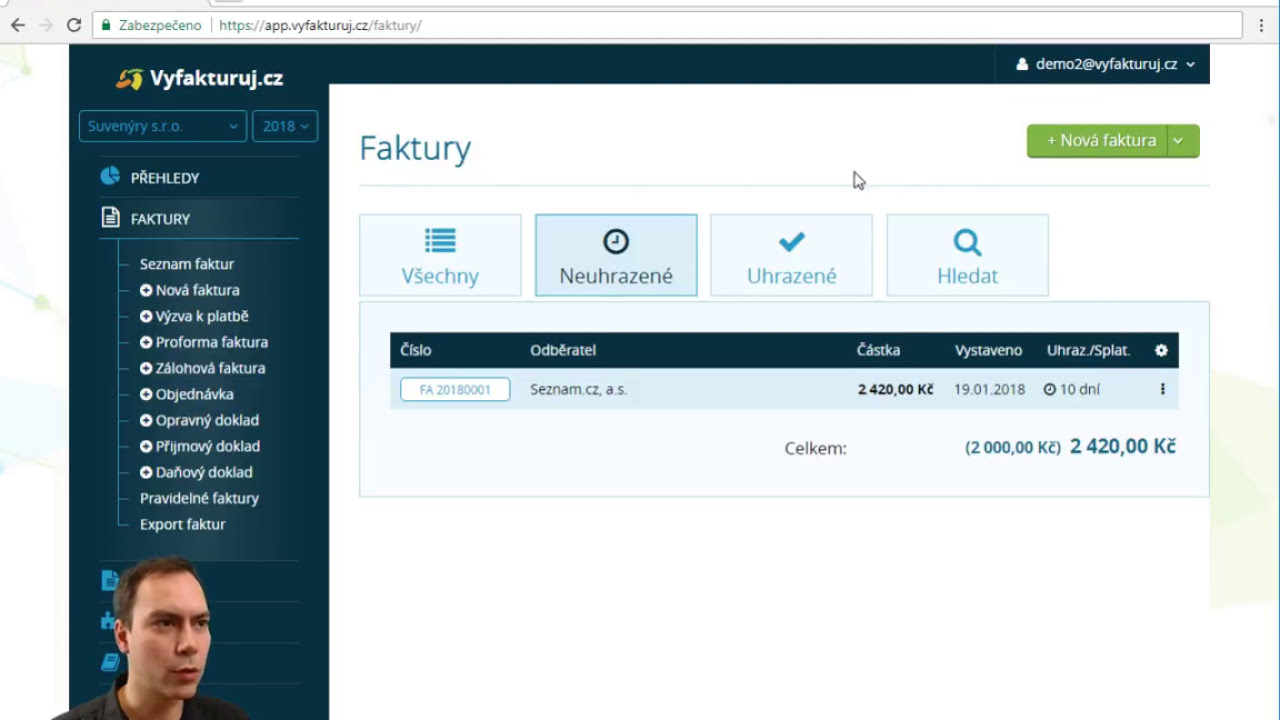Click the plus icon beside Opravný doklad
The width and height of the screenshot is (1280, 720).
point(146,420)
